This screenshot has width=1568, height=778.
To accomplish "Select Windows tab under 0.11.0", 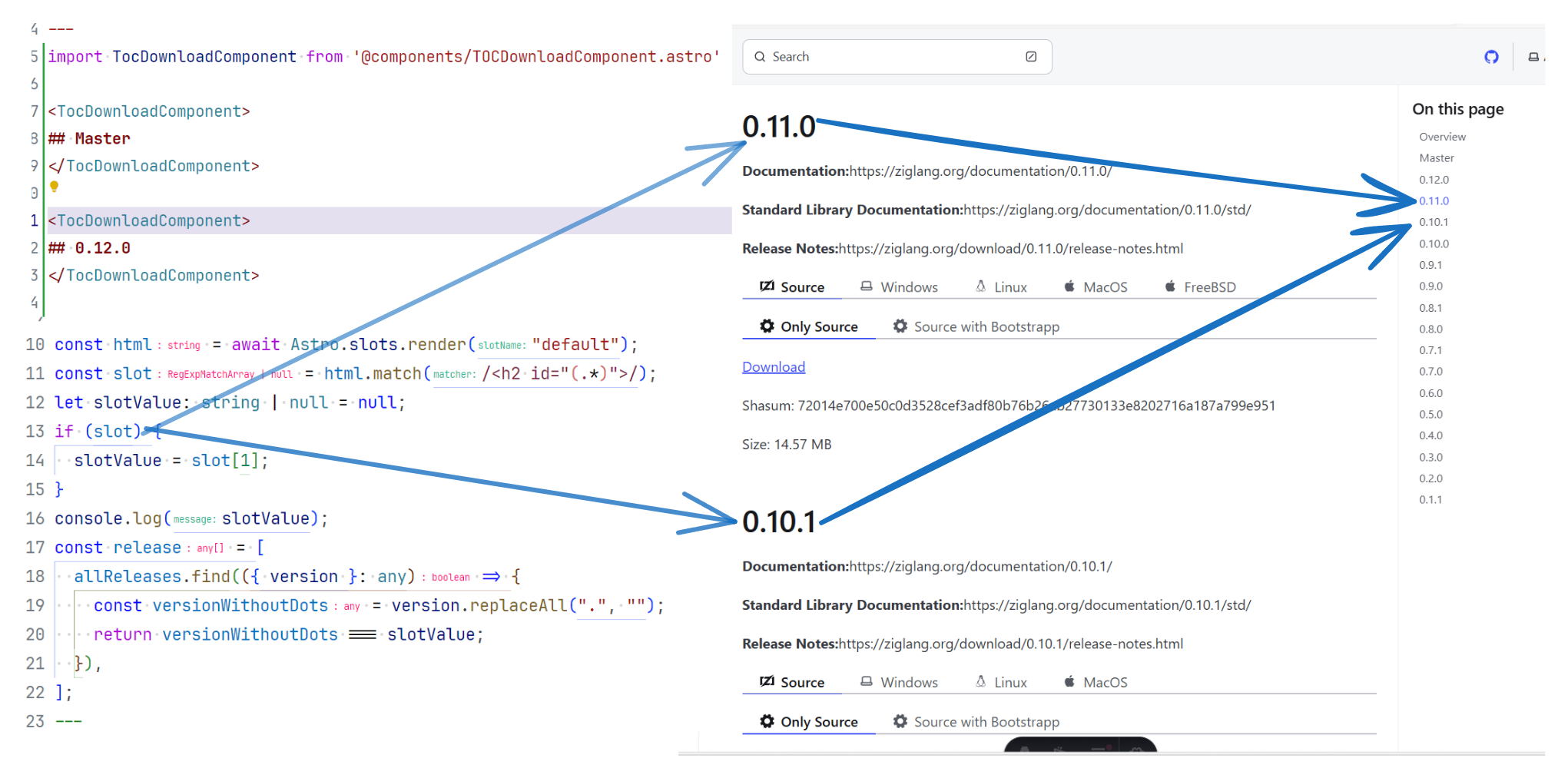I will [899, 287].
